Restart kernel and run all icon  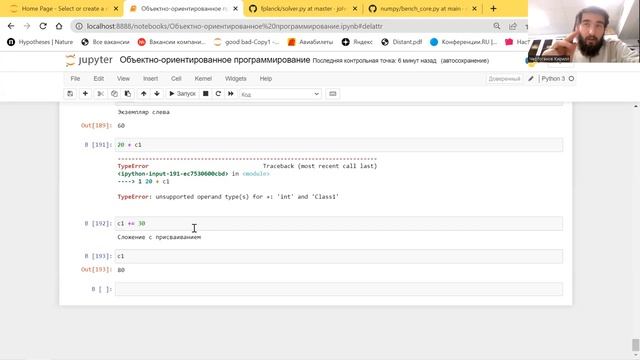click(231, 94)
